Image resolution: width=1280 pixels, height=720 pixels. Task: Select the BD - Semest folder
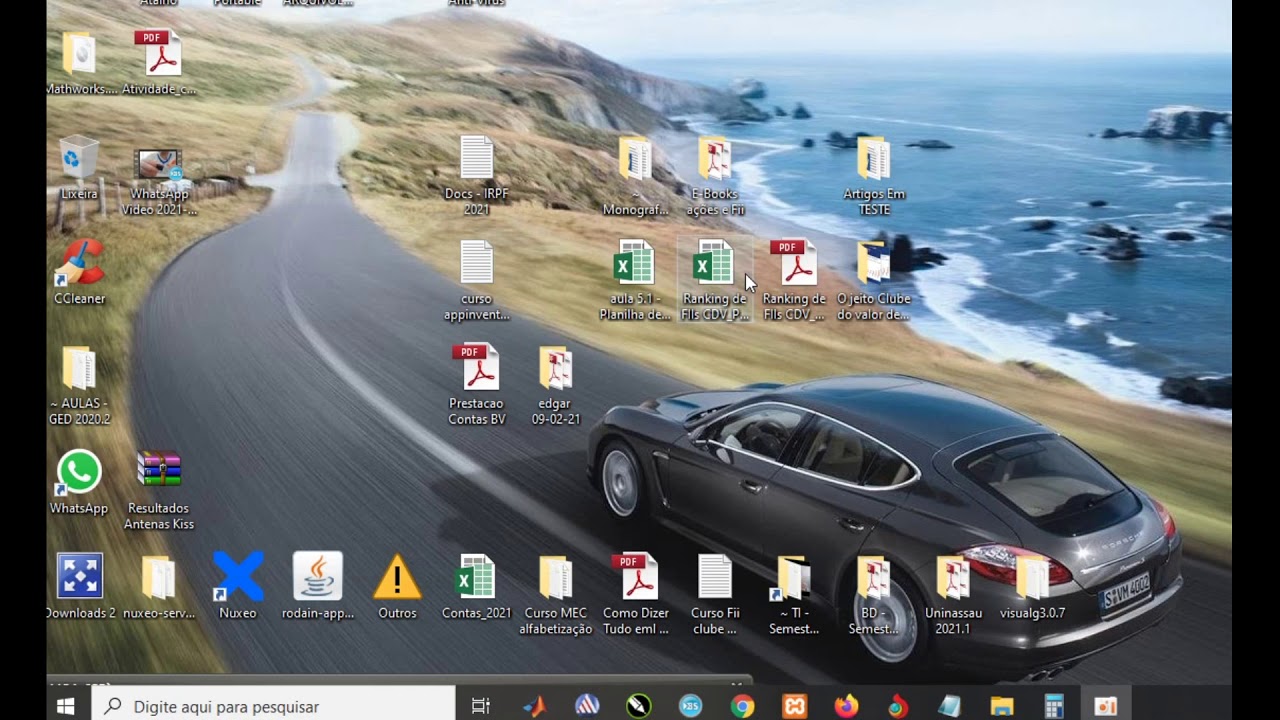(873, 577)
